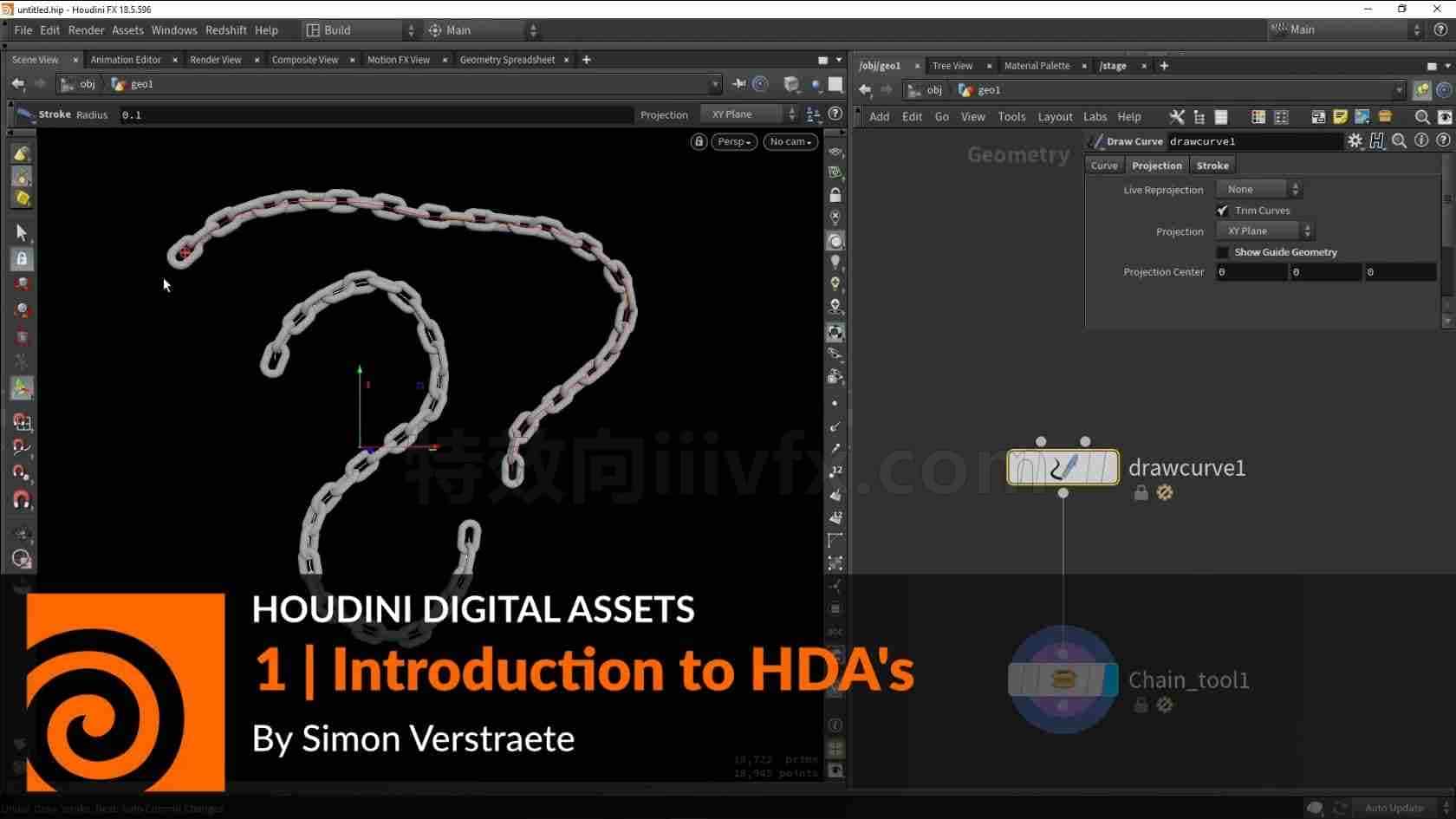Click the light bulb display icon in right toolbar

(x=835, y=262)
